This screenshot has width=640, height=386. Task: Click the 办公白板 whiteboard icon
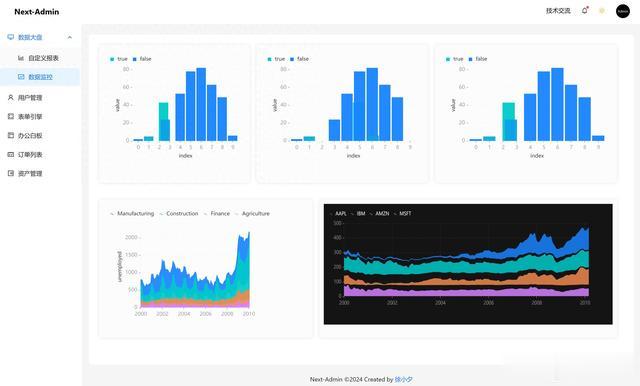11,135
